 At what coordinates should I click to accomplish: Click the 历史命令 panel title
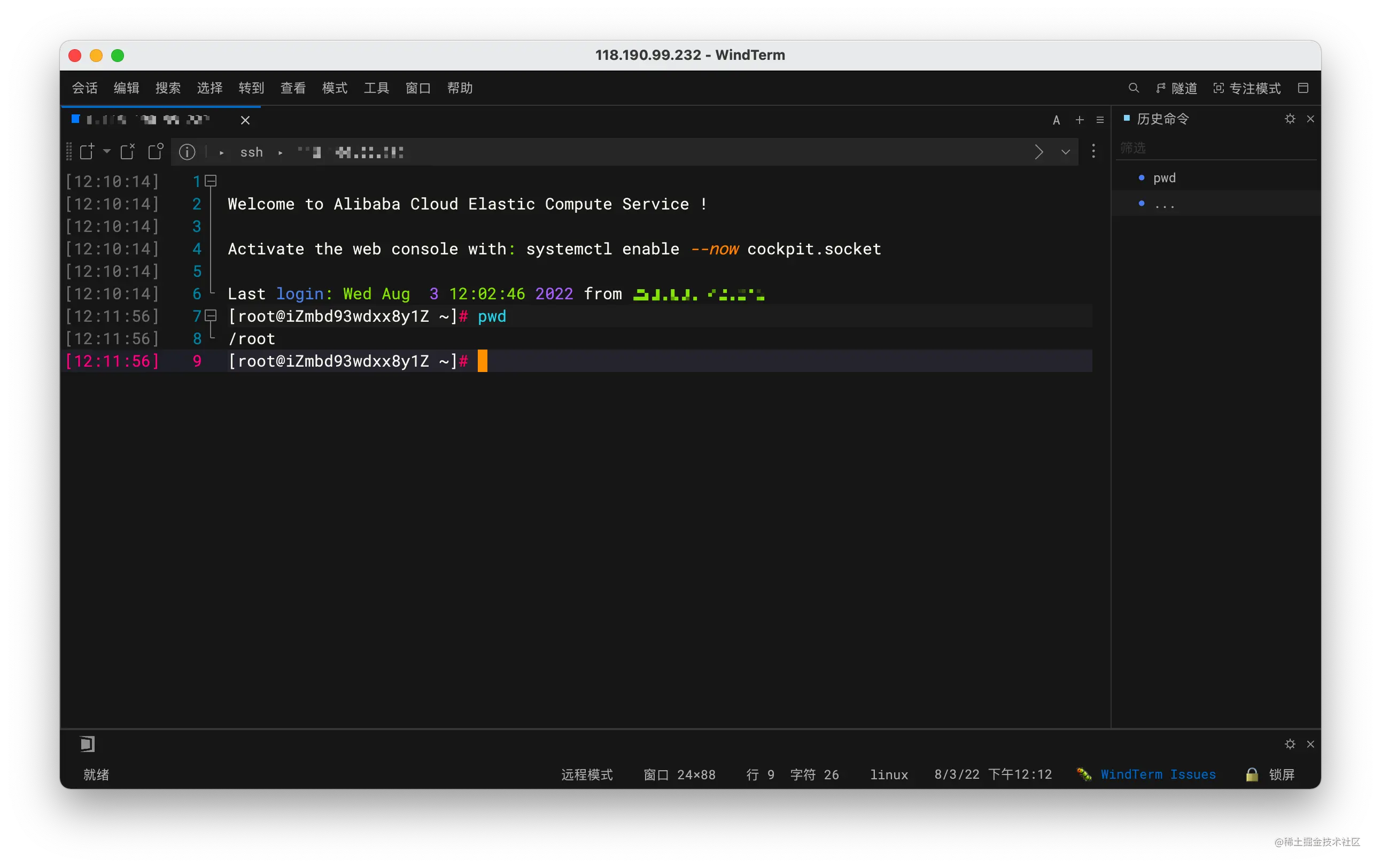click(1162, 119)
